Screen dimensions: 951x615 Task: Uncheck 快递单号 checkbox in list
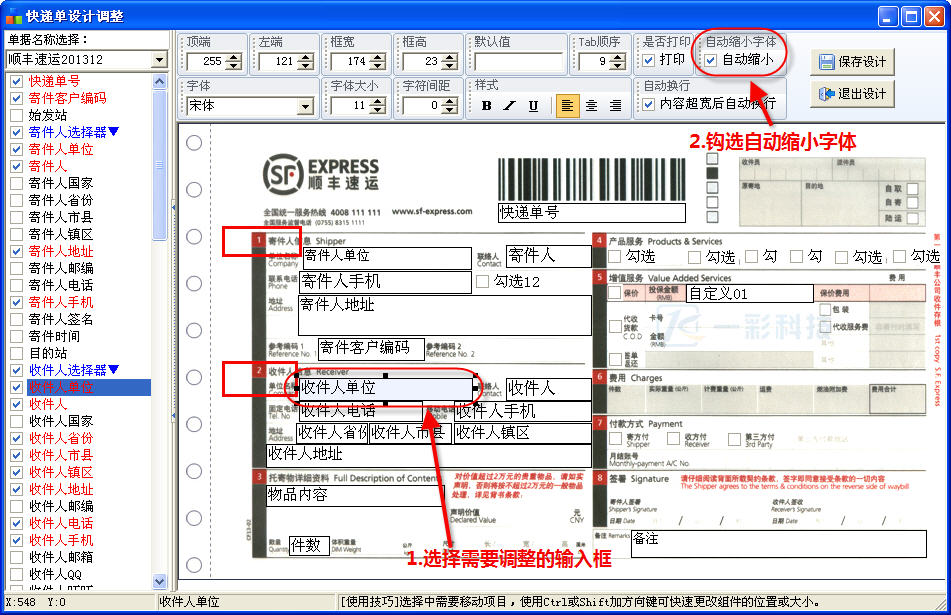pos(17,81)
